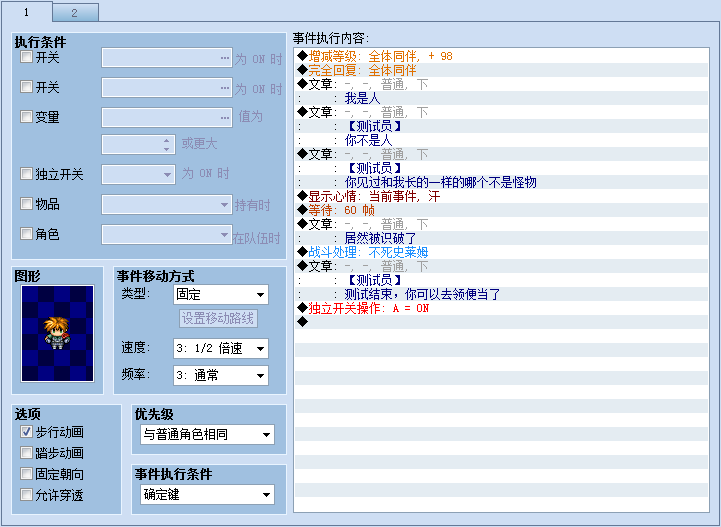721x527 pixels.
Task: Select the text line 我是人
Action: click(x=501, y=98)
